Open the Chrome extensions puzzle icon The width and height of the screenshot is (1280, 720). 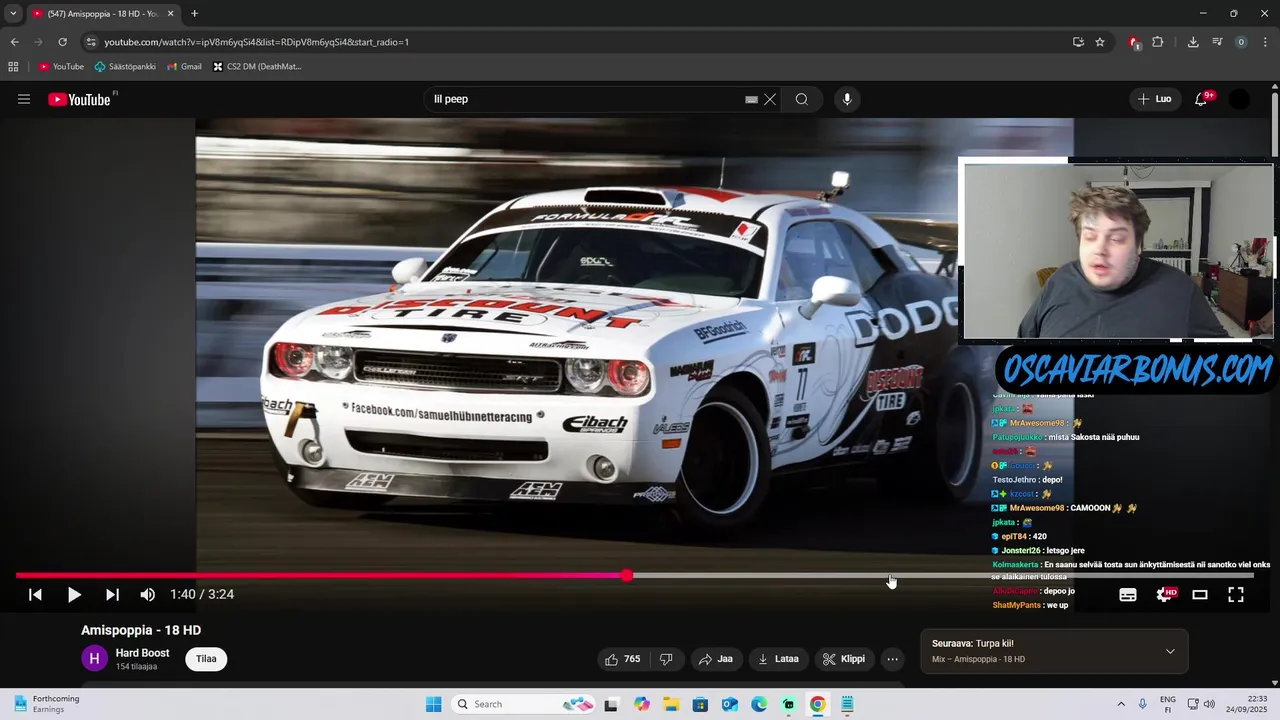click(1158, 42)
